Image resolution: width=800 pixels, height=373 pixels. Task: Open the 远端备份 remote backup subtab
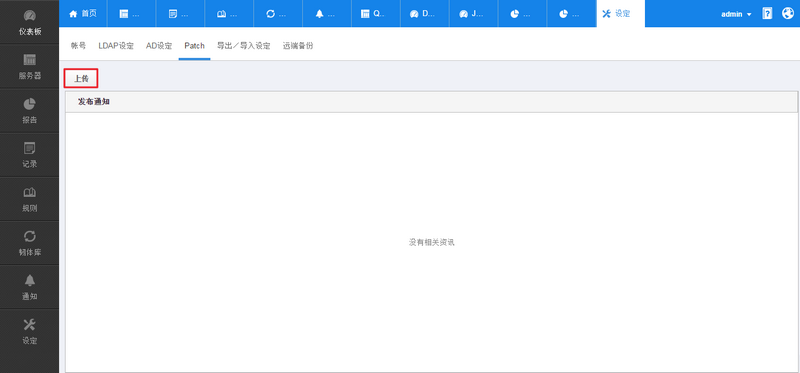pos(298,45)
